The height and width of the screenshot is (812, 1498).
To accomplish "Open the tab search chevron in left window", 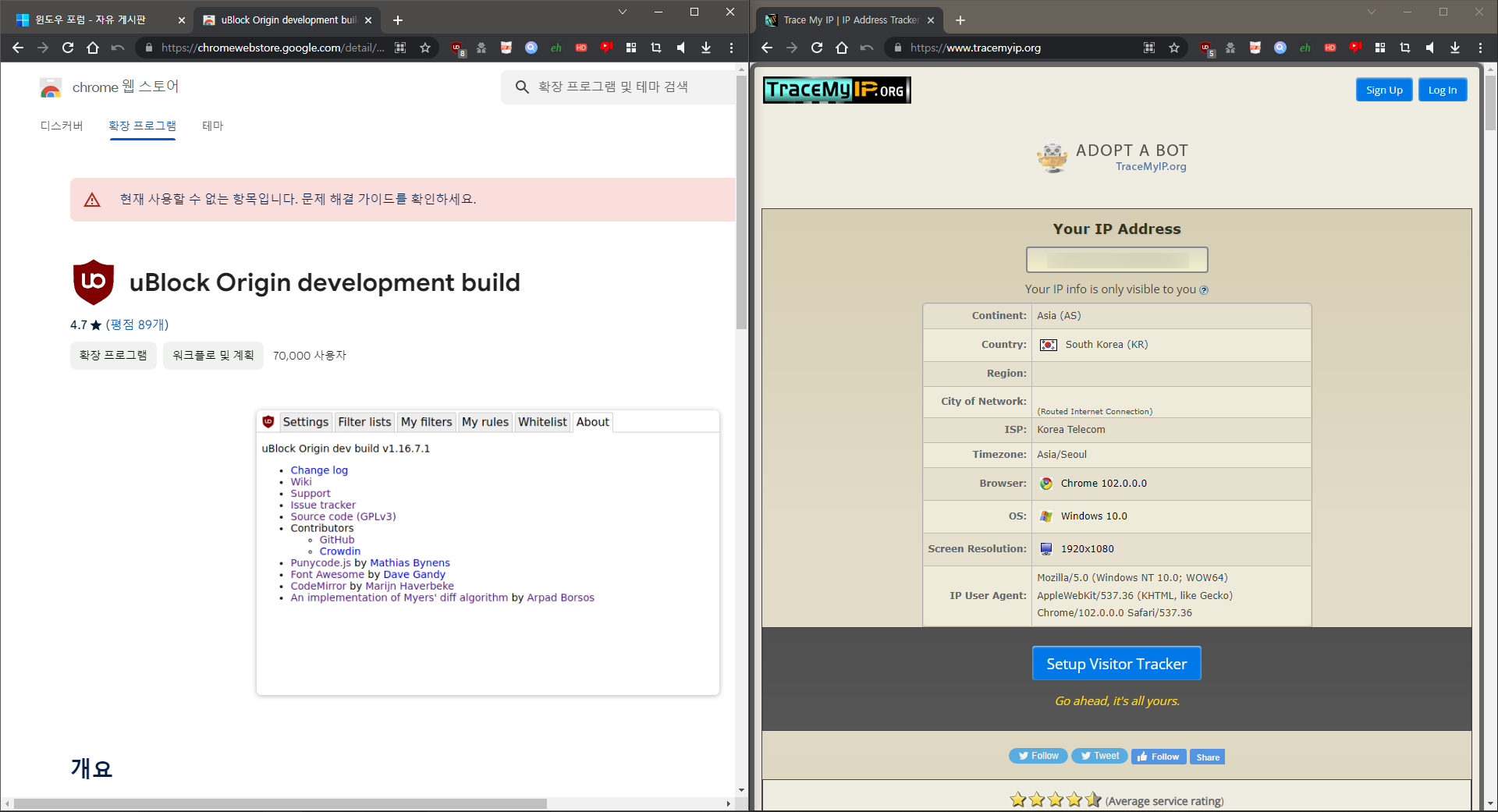I will pyautogui.click(x=622, y=12).
